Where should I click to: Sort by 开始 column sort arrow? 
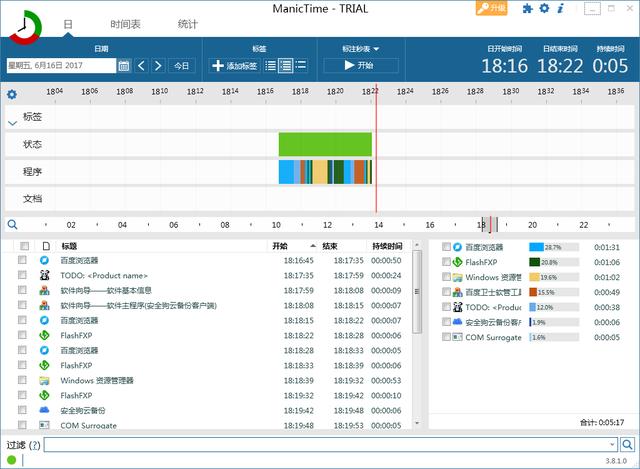(313, 246)
